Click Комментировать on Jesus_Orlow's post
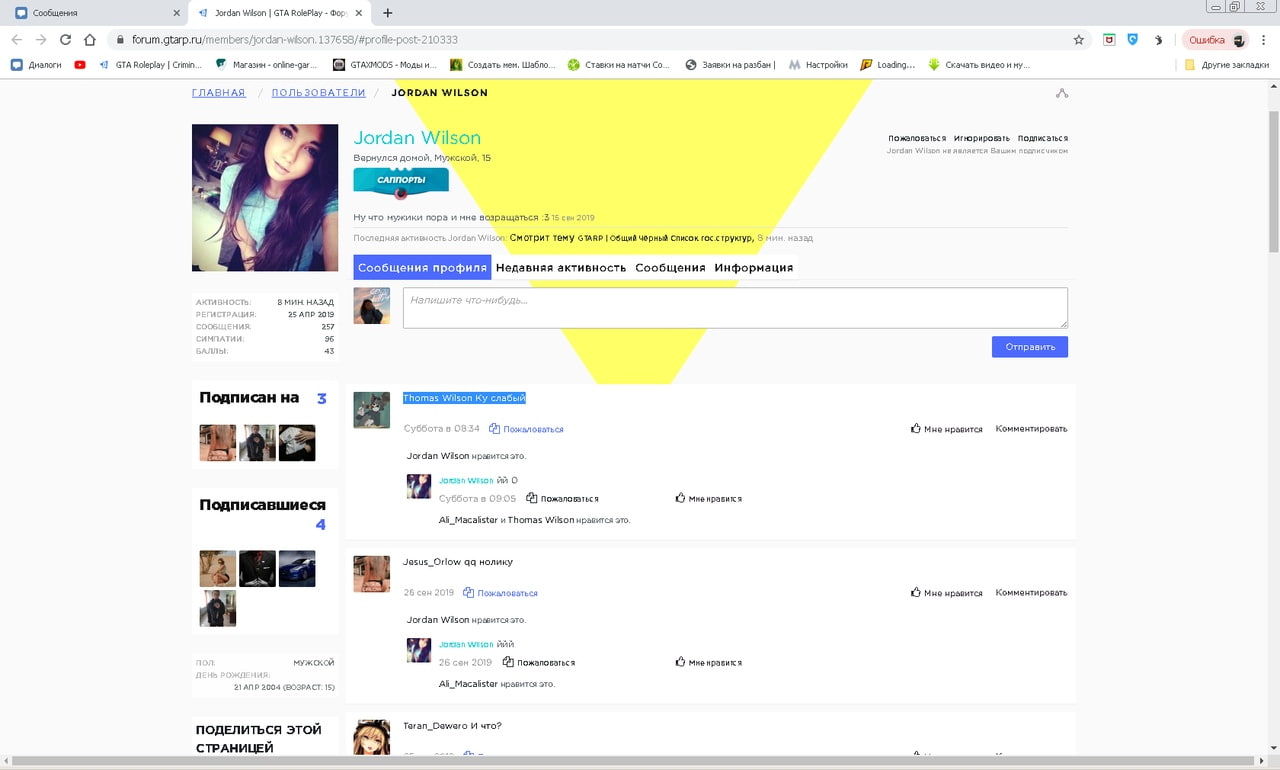1280x770 pixels. [x=1031, y=593]
